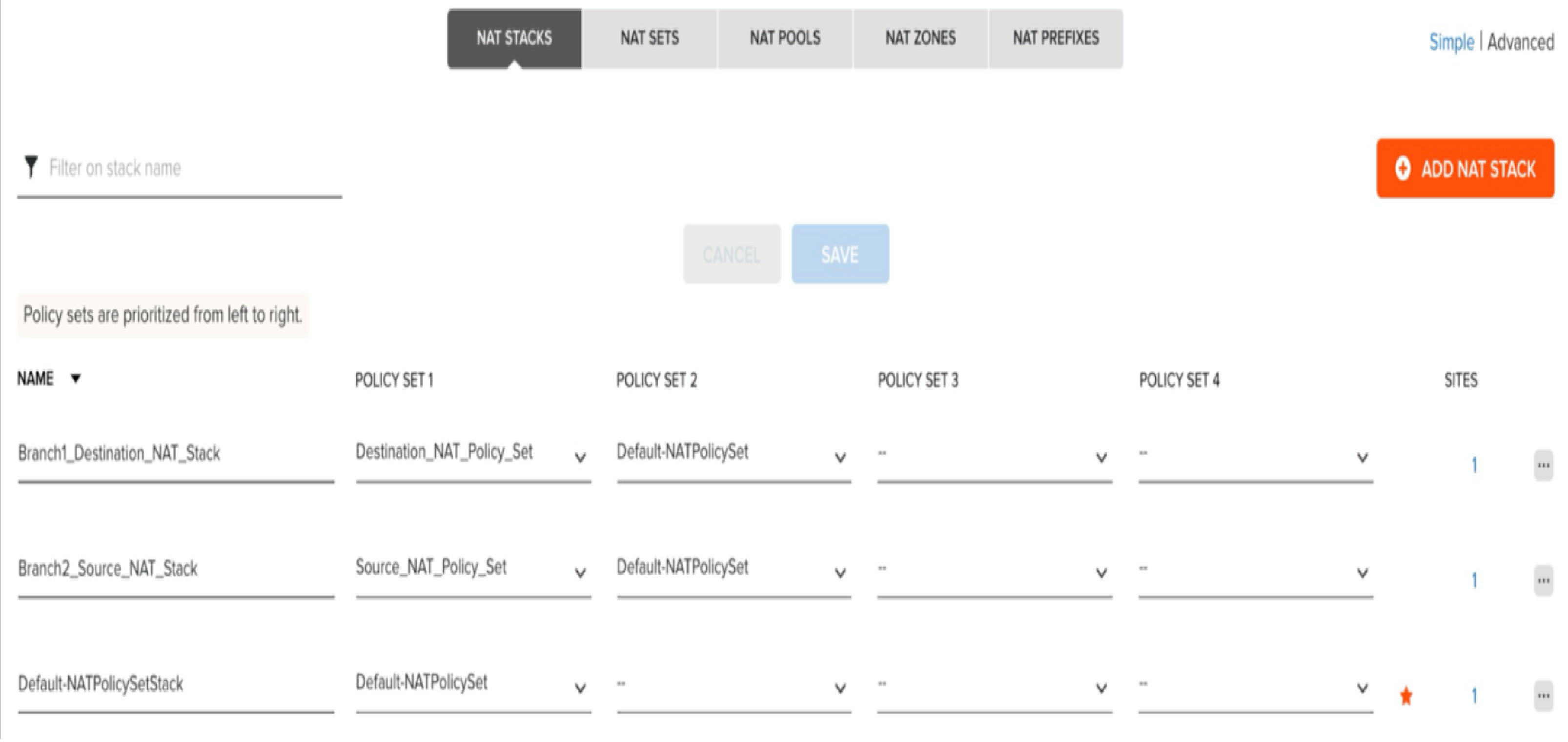
Task: Open the Default stack more-options ellipsis
Action: (1543, 696)
